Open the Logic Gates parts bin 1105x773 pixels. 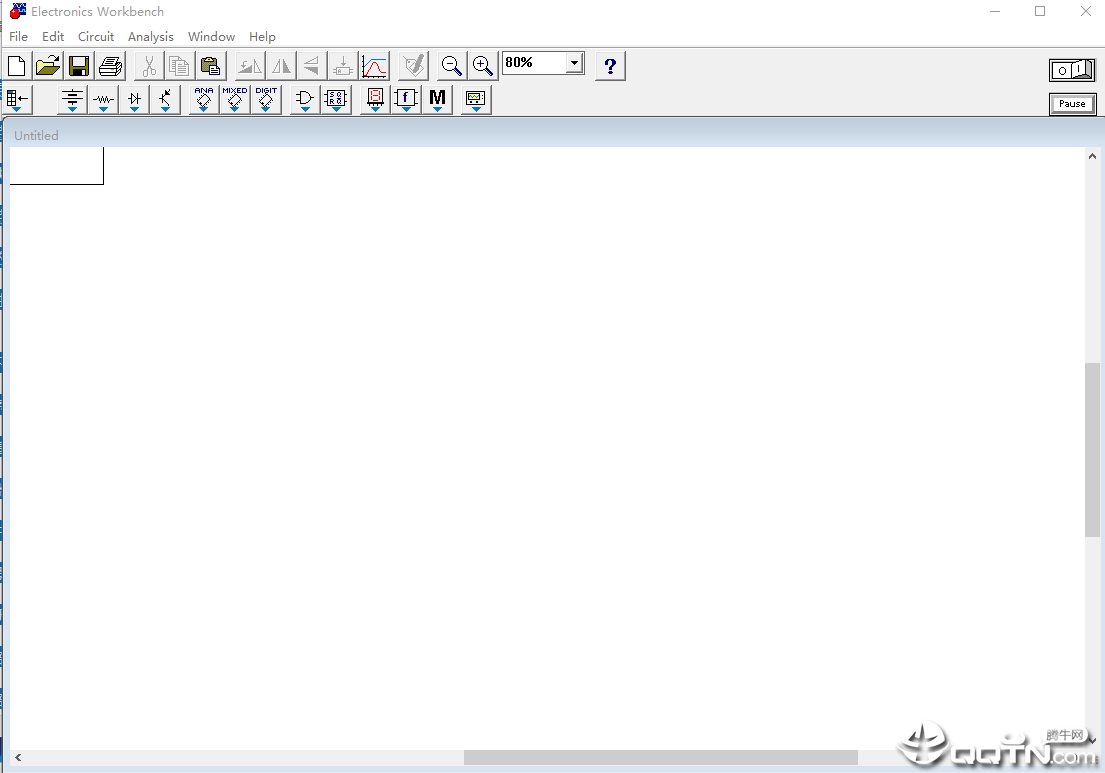(305, 99)
